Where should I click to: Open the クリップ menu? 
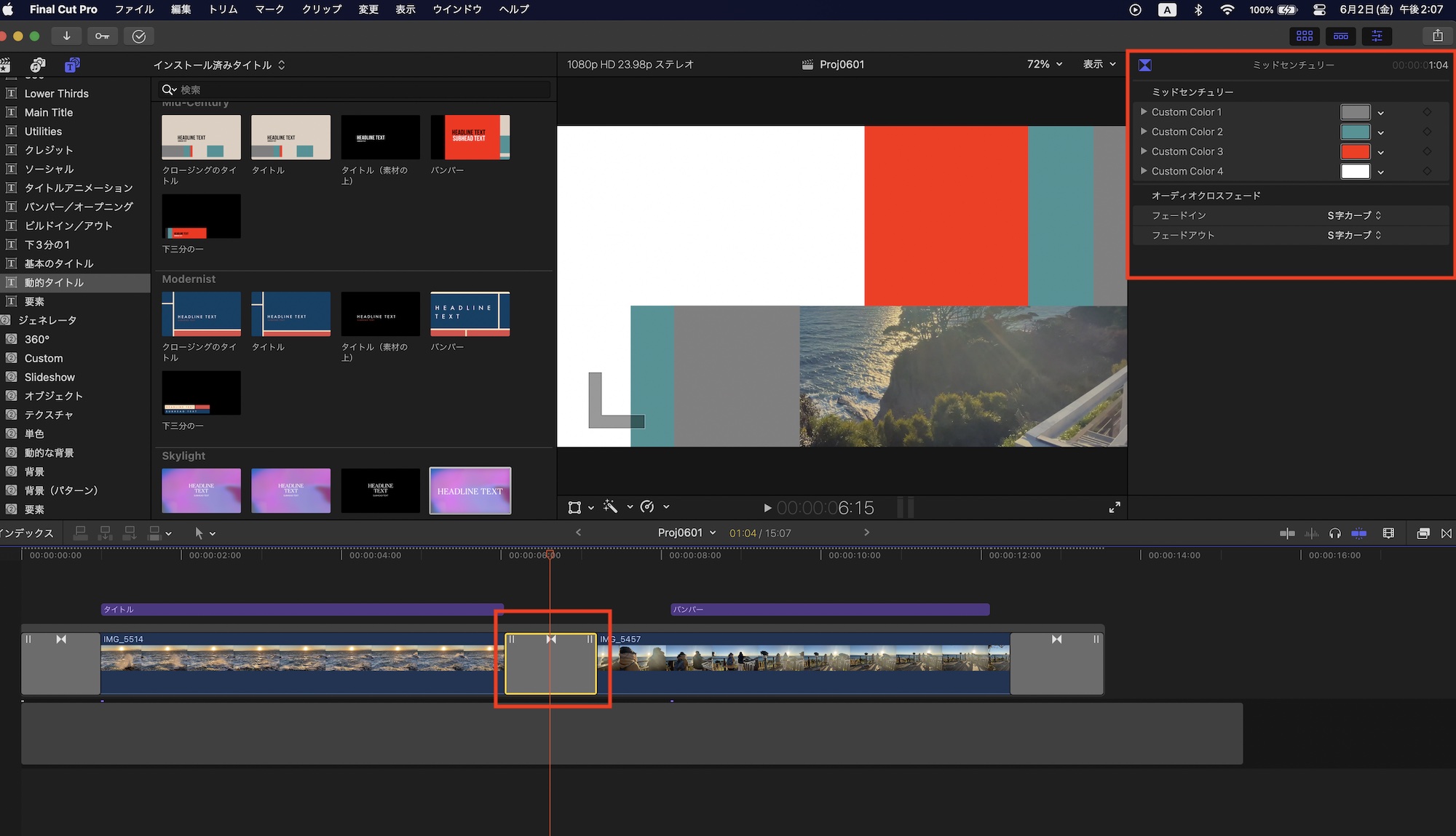click(x=321, y=9)
